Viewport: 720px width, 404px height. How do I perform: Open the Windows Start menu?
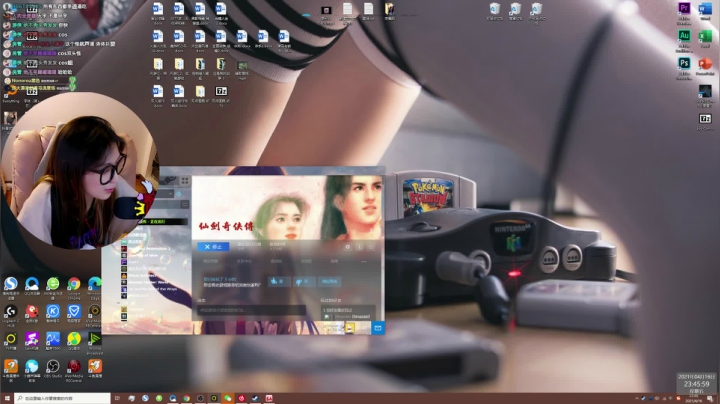tap(7, 398)
